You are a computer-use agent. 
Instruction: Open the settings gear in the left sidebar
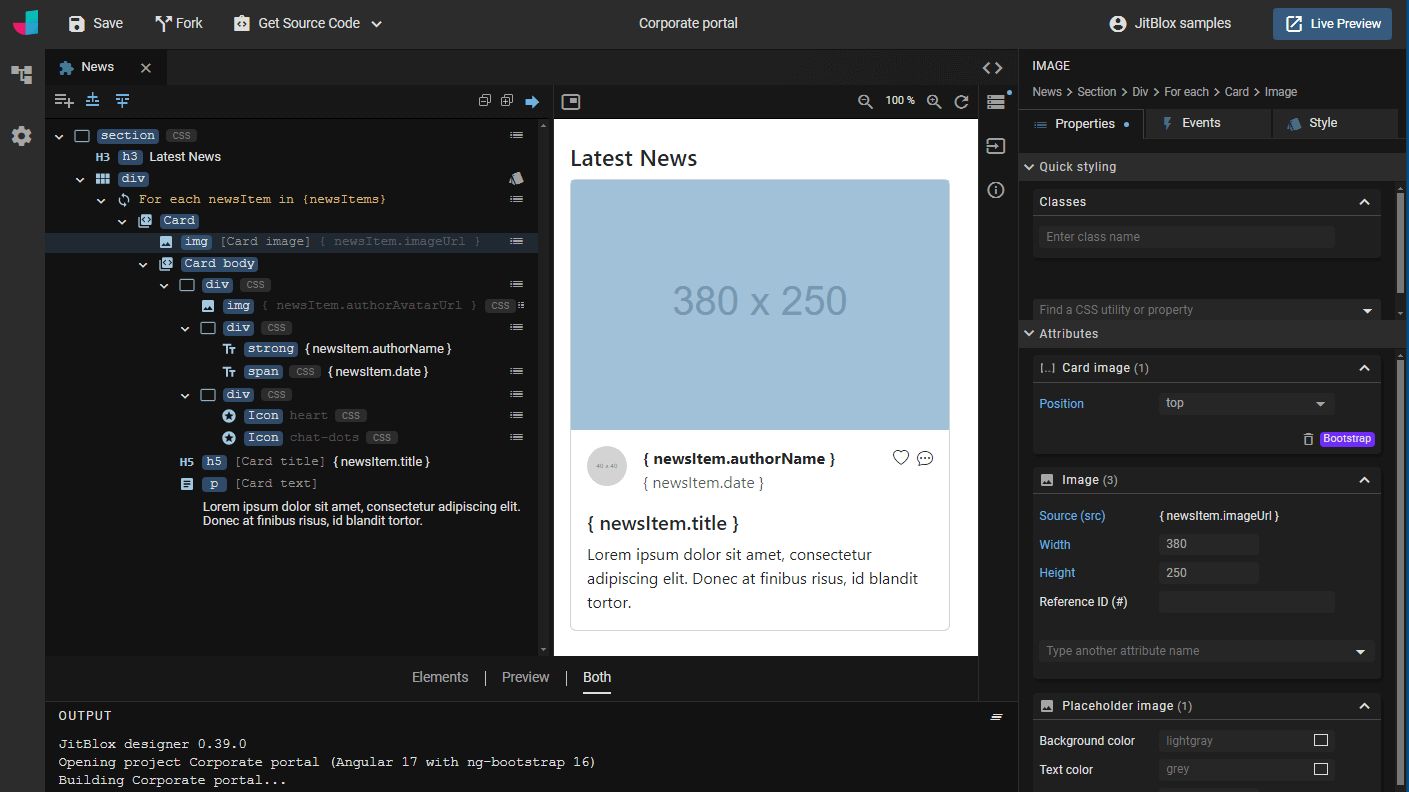click(21, 136)
